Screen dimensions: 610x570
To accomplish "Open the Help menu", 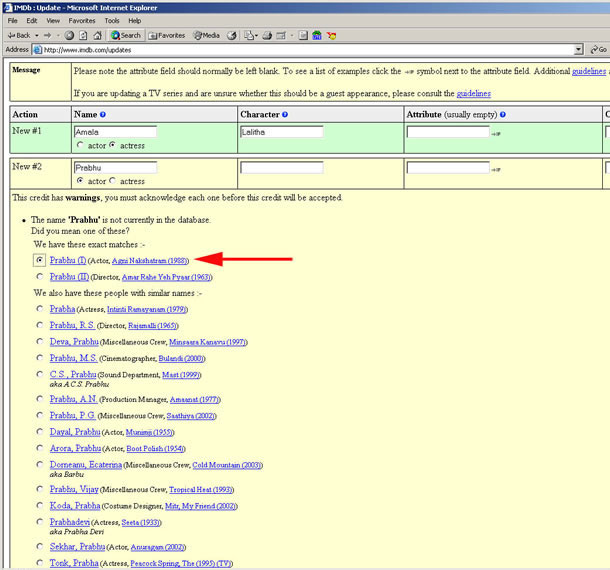I will [135, 21].
